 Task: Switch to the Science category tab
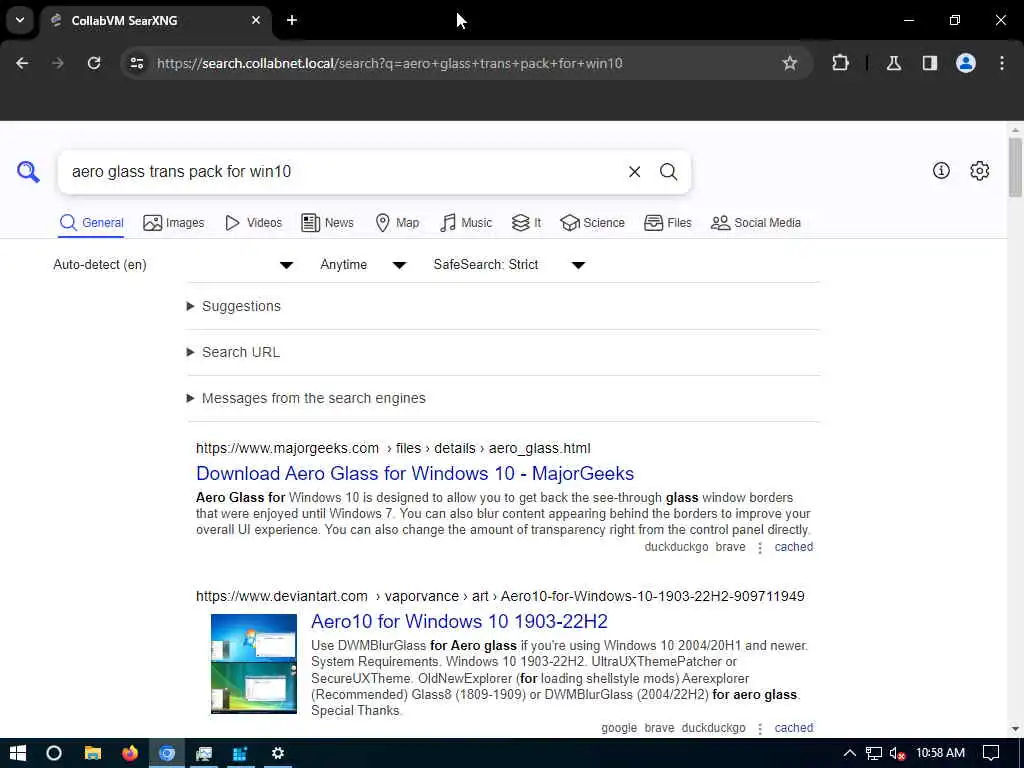pyautogui.click(x=592, y=223)
